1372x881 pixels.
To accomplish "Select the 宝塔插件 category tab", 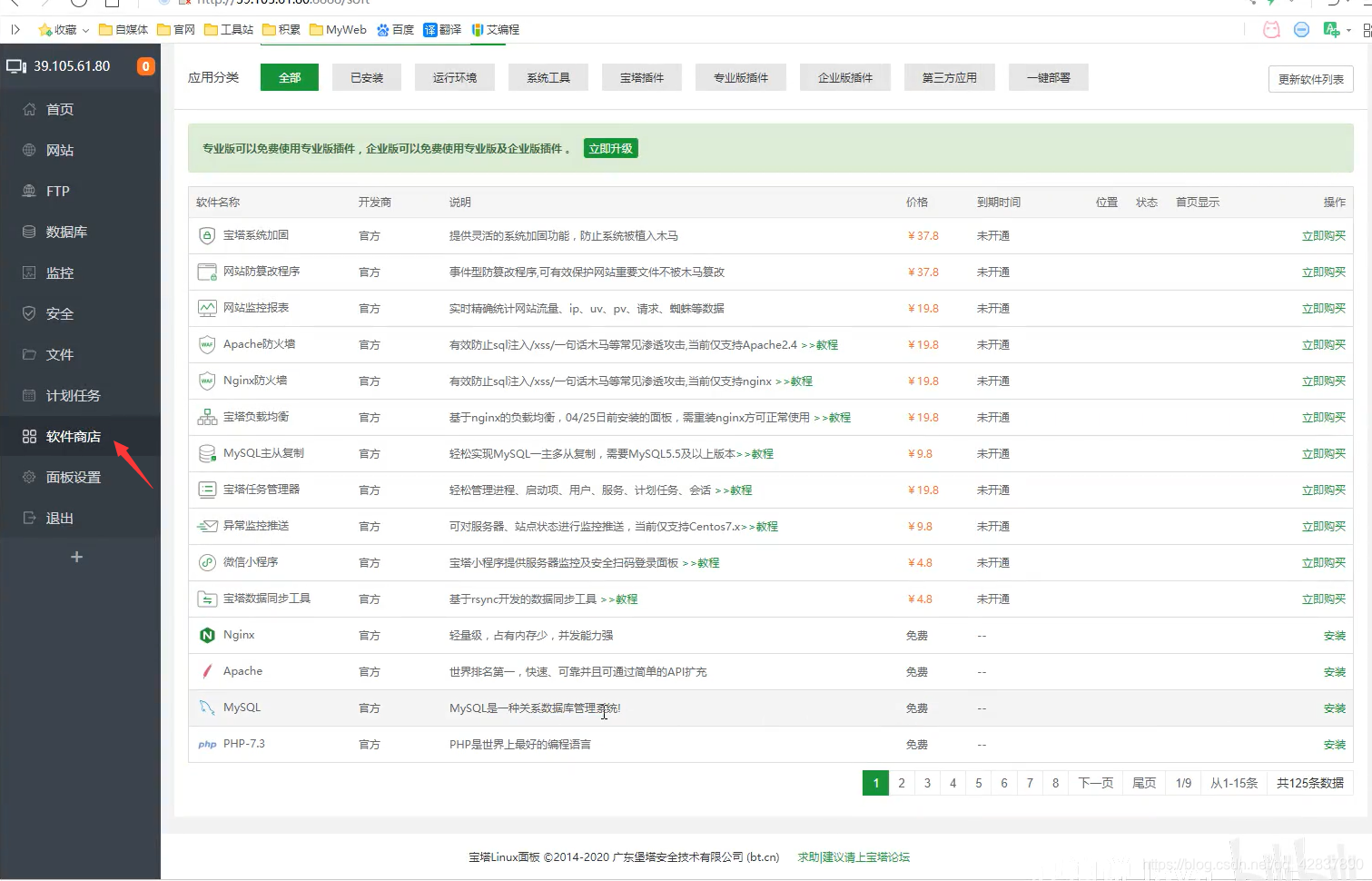I will [642, 77].
